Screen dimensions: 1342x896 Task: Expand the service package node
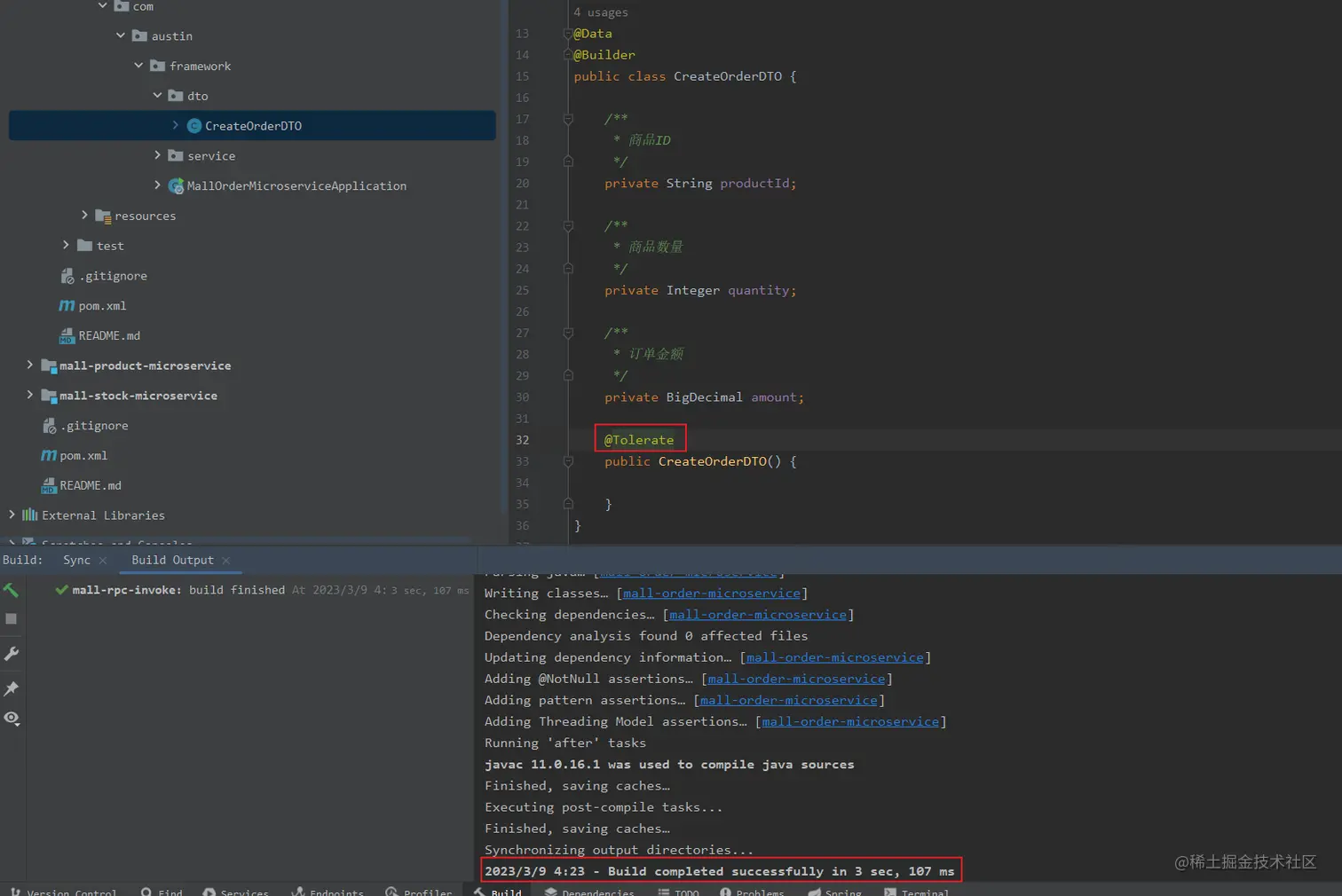[157, 155]
